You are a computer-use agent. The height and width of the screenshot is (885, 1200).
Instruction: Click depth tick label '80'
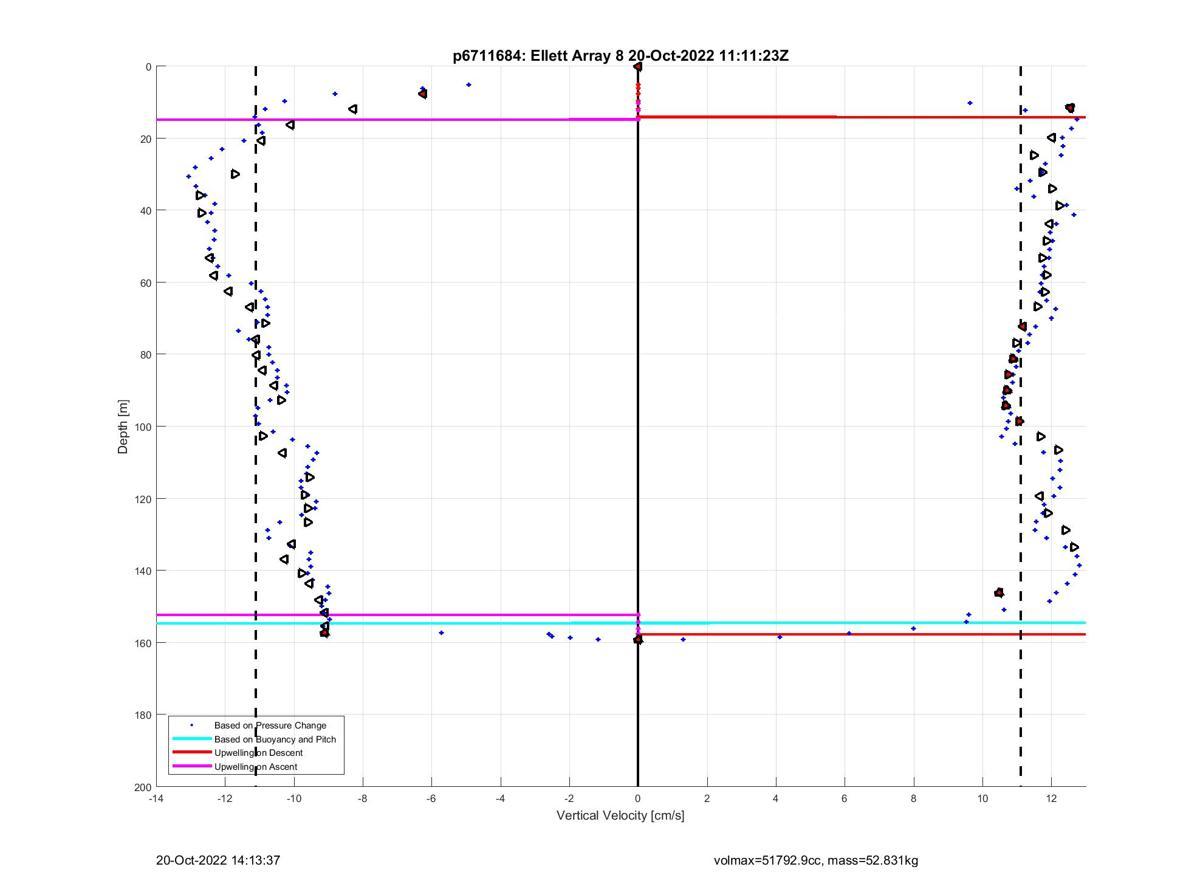145,355
